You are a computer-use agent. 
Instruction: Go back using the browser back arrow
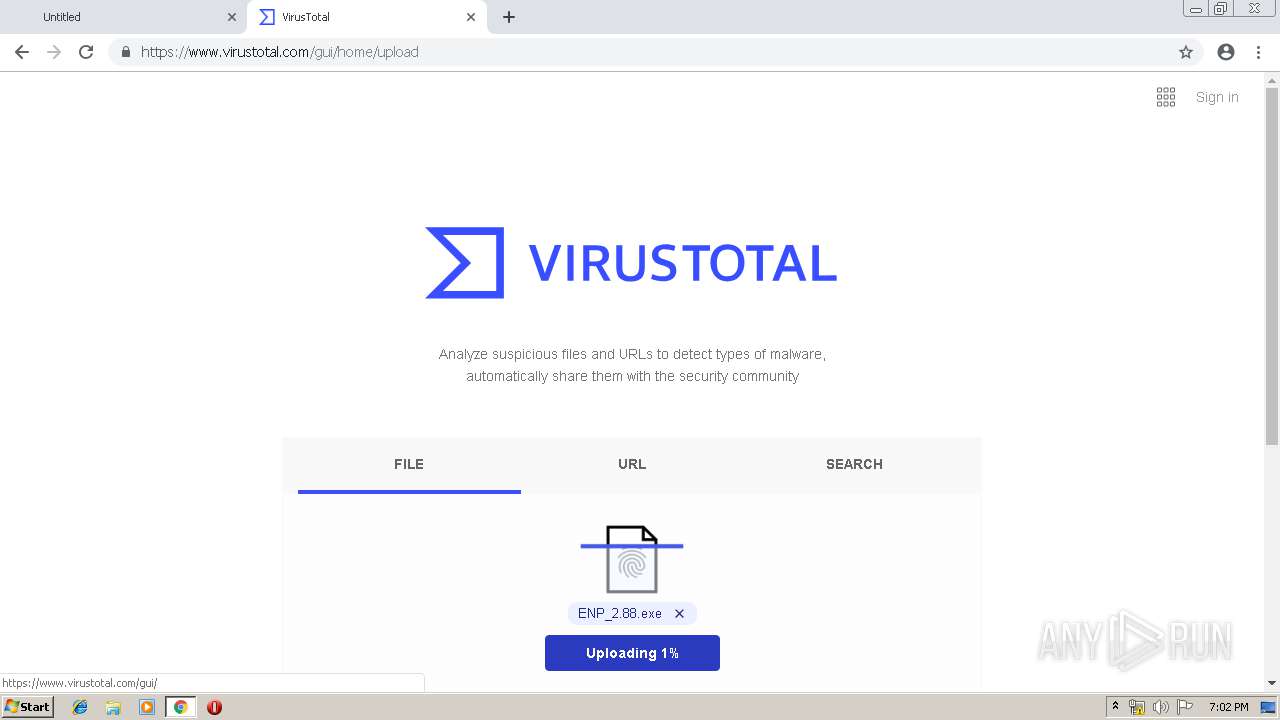coord(22,52)
